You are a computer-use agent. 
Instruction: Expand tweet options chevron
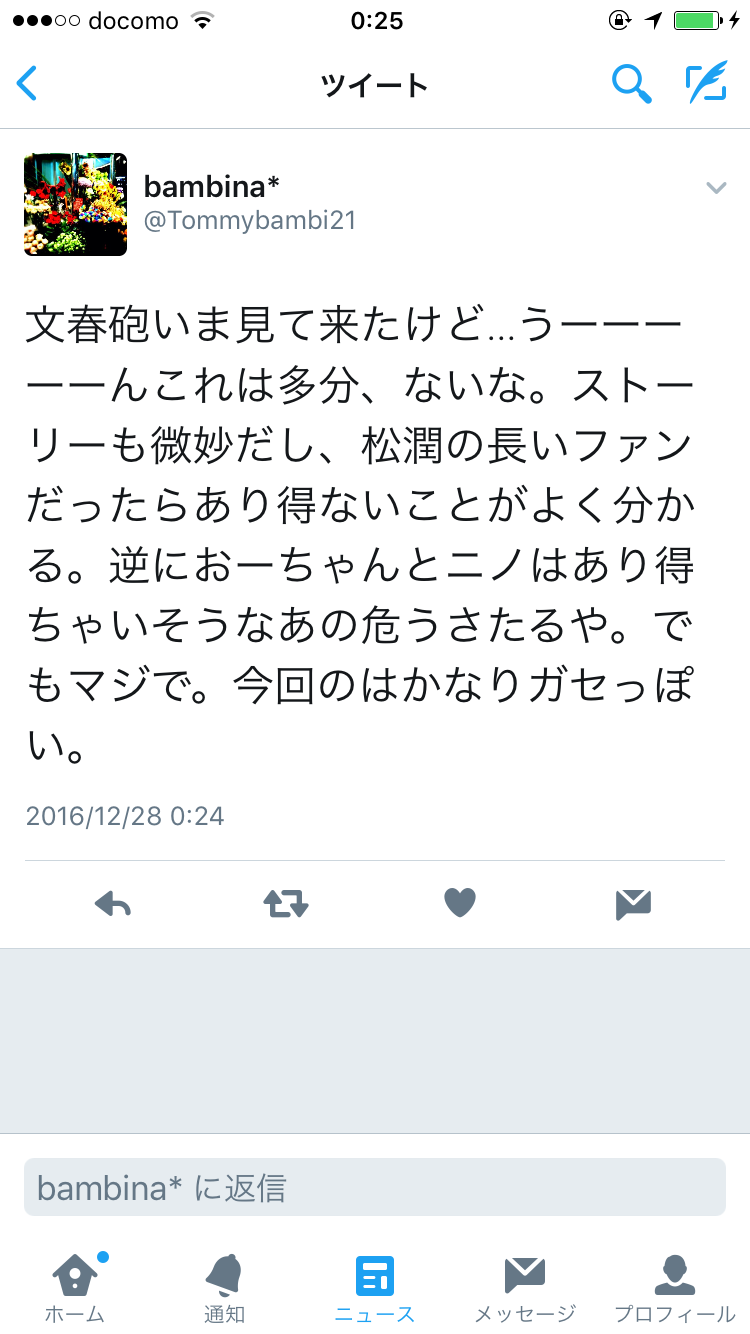coord(716,187)
